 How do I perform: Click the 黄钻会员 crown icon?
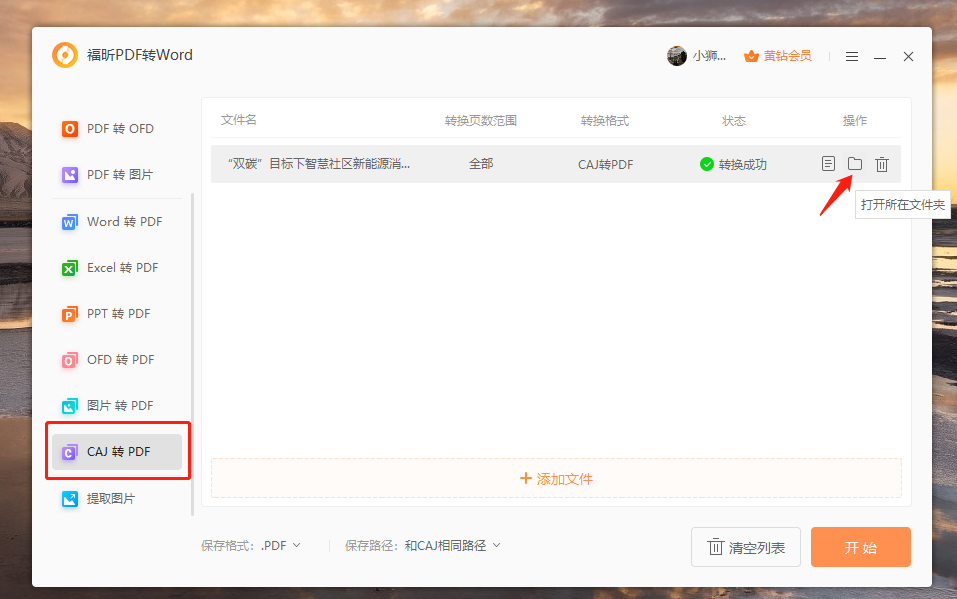pos(751,56)
